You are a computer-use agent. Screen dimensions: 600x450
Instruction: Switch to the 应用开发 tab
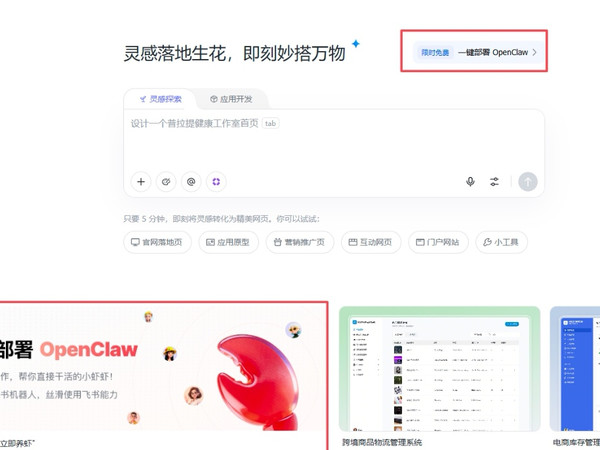coord(231,99)
